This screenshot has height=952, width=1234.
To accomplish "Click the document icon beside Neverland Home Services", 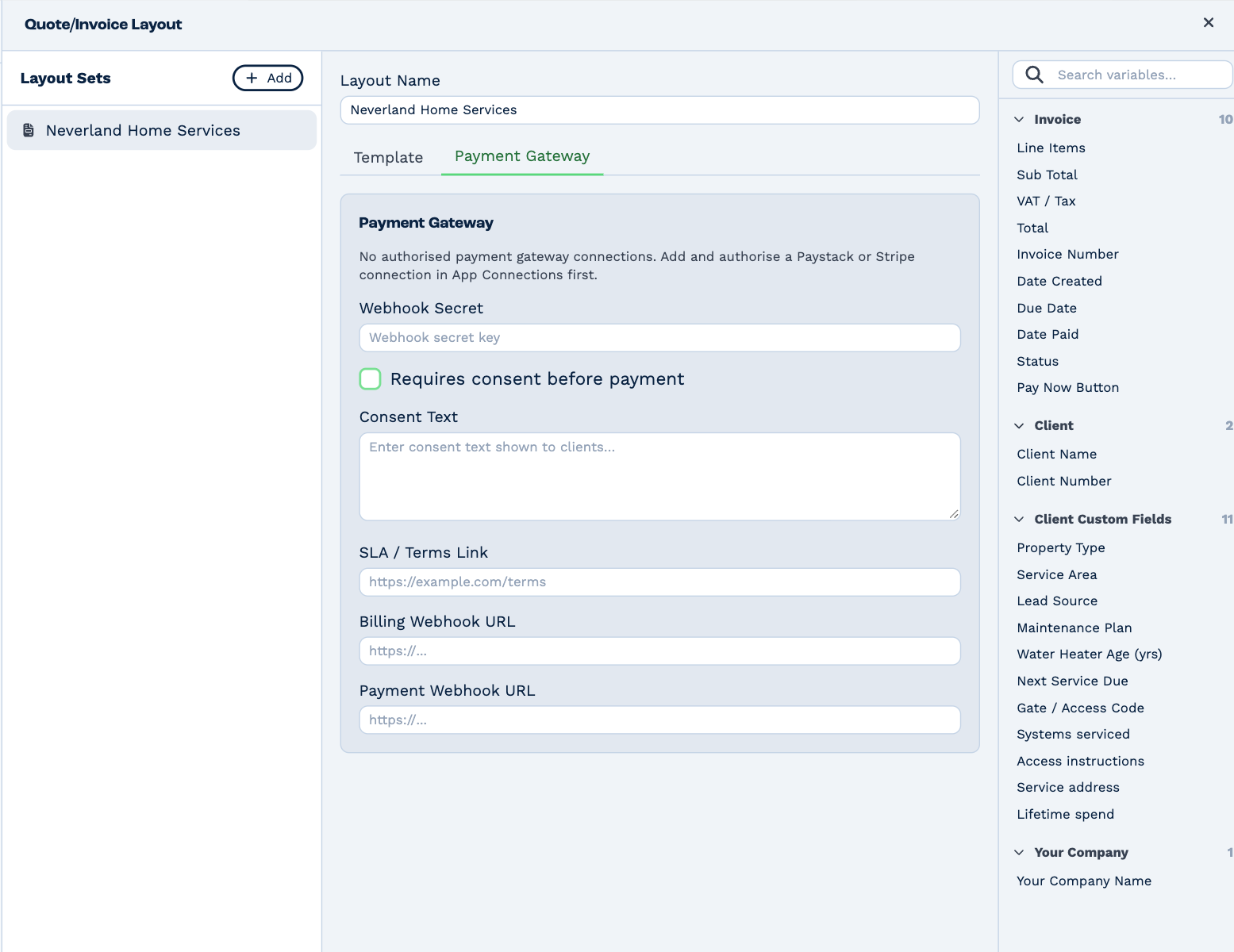I will 29,130.
